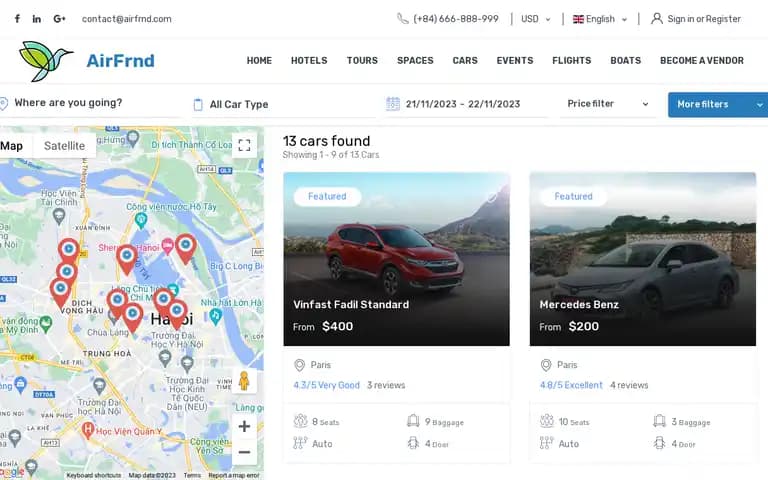
Task: Click map marker near Sheraton Hanoi
Action: coord(127,259)
